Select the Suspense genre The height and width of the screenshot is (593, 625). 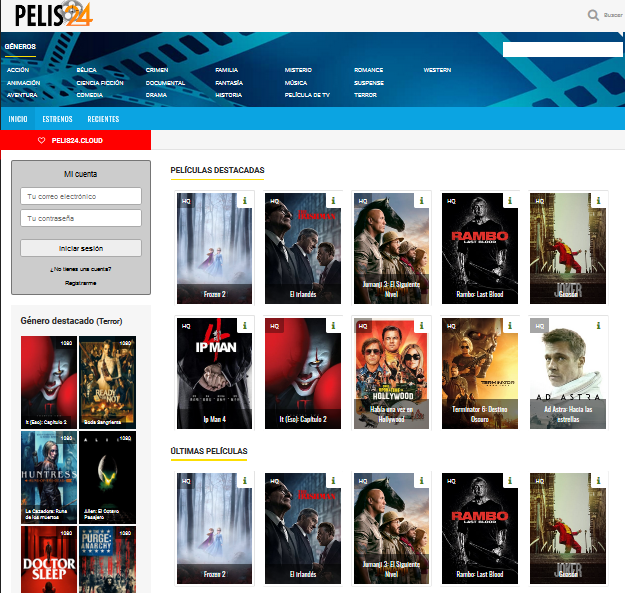(369, 83)
